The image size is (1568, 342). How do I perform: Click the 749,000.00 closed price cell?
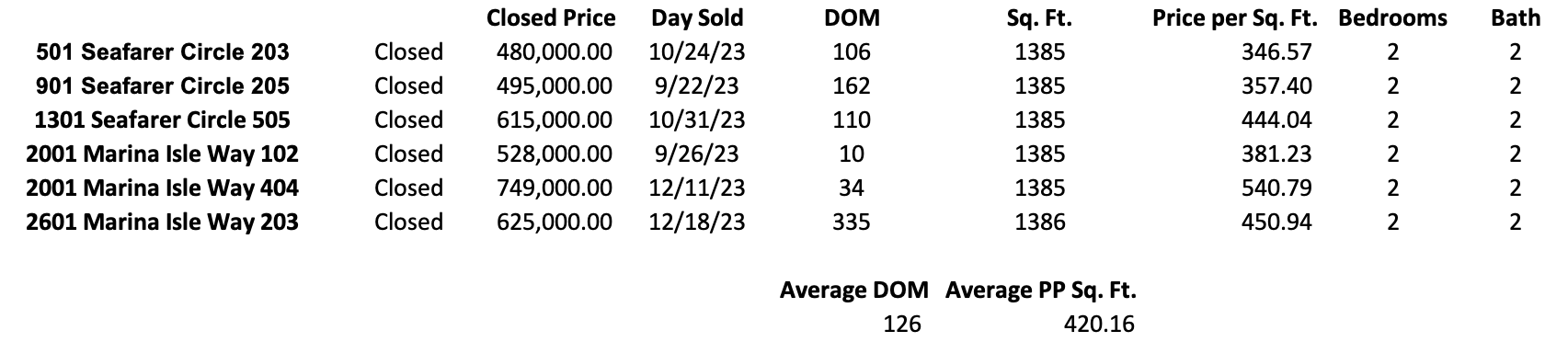point(555,188)
